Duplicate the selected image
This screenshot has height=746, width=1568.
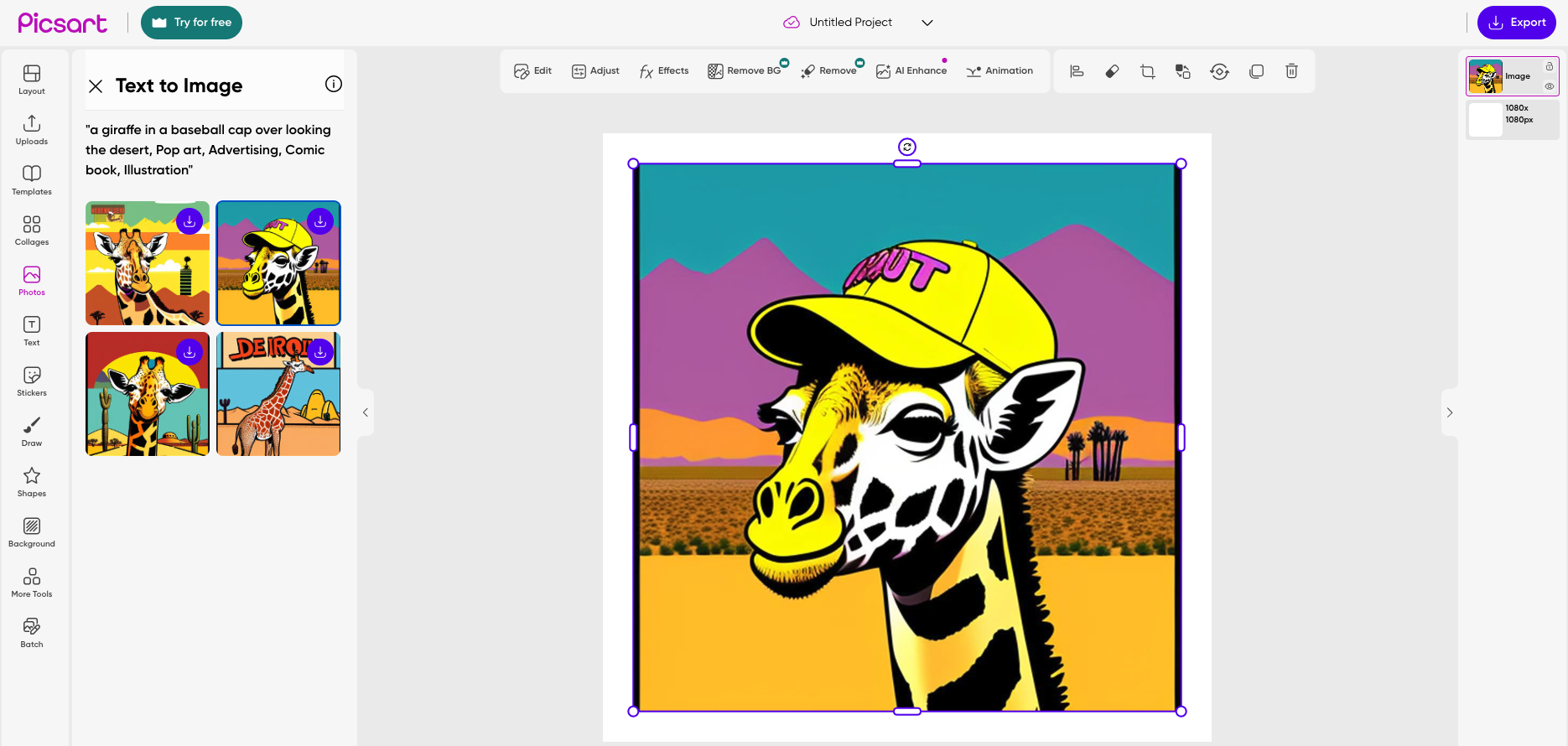(1256, 71)
